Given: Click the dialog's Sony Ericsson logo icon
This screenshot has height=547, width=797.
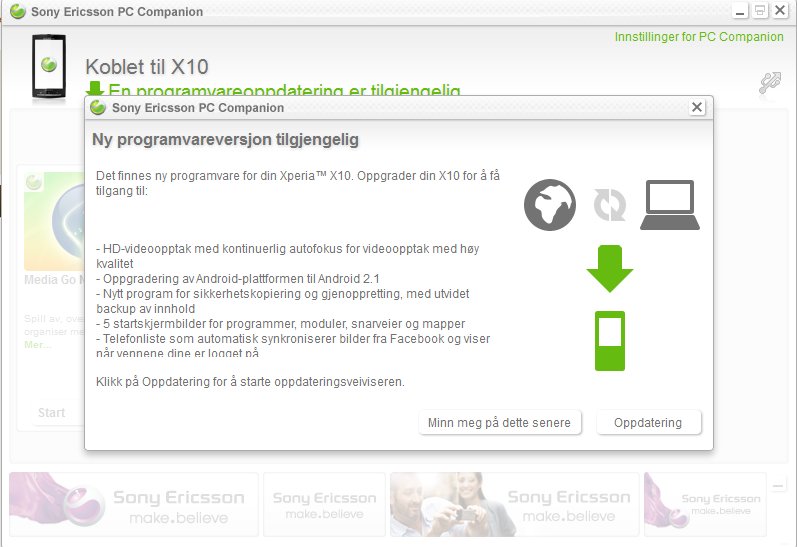Looking at the screenshot, I should (x=98, y=107).
